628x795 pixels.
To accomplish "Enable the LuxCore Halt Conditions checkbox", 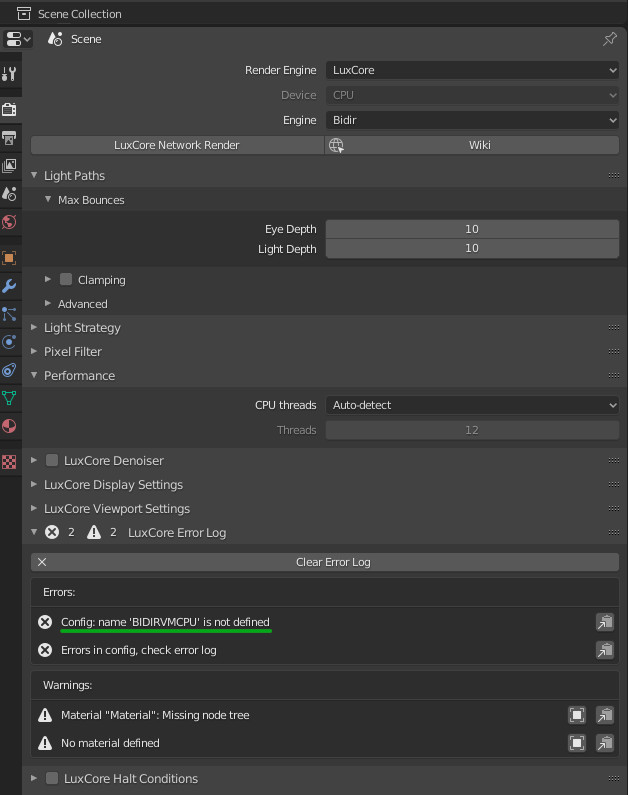I will point(52,779).
